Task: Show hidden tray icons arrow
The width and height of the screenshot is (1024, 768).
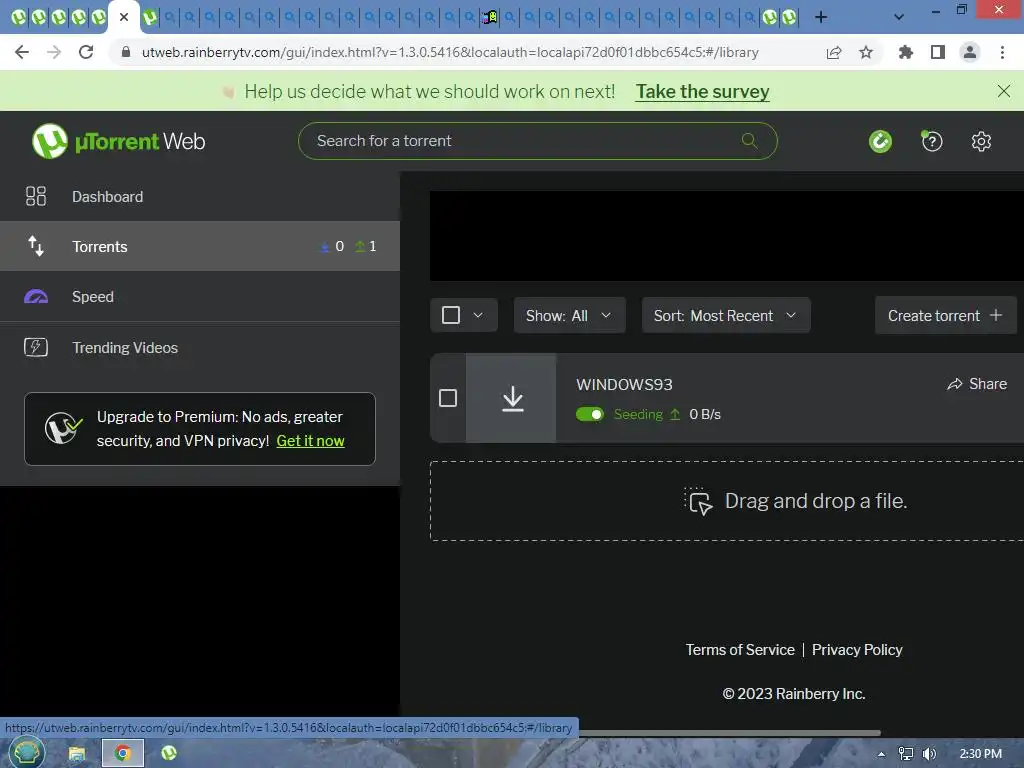Action: (x=881, y=754)
